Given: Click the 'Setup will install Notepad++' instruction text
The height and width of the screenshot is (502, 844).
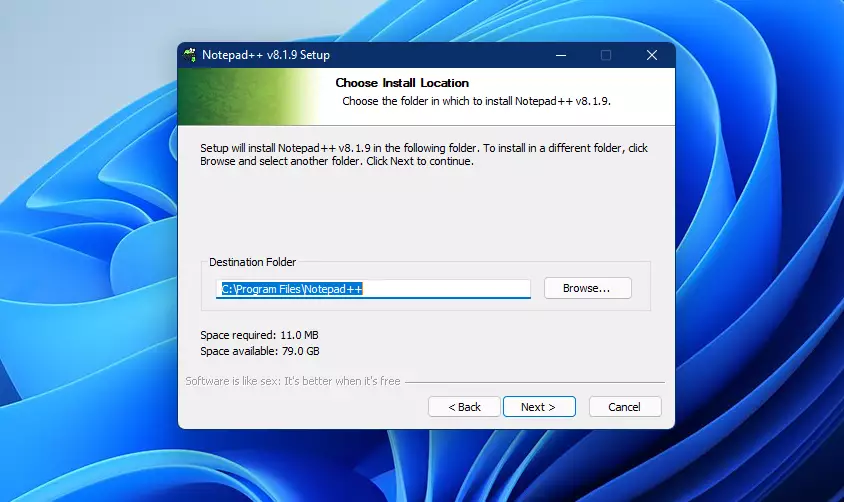Looking at the screenshot, I should [x=424, y=154].
